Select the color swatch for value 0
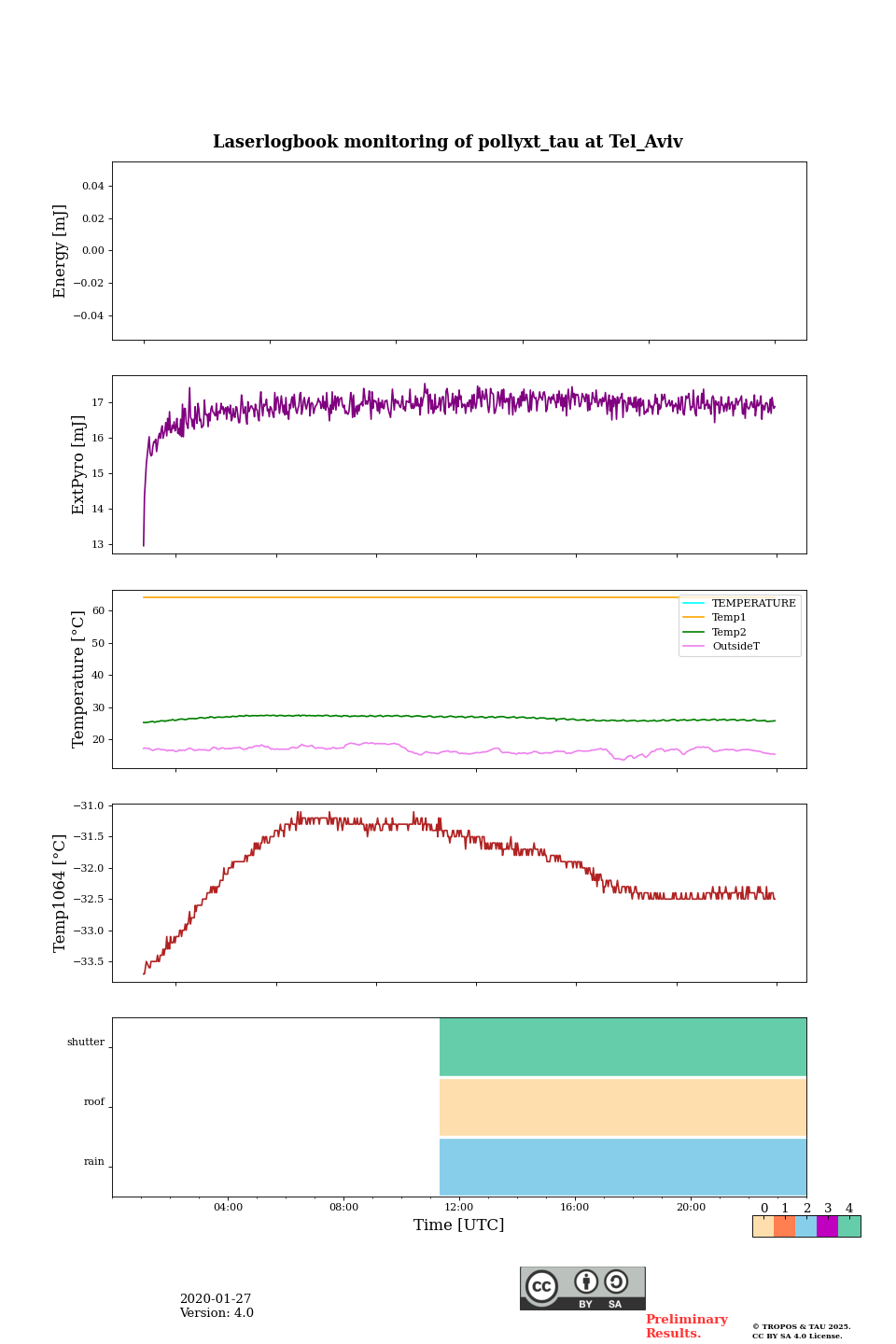 coord(763,1226)
